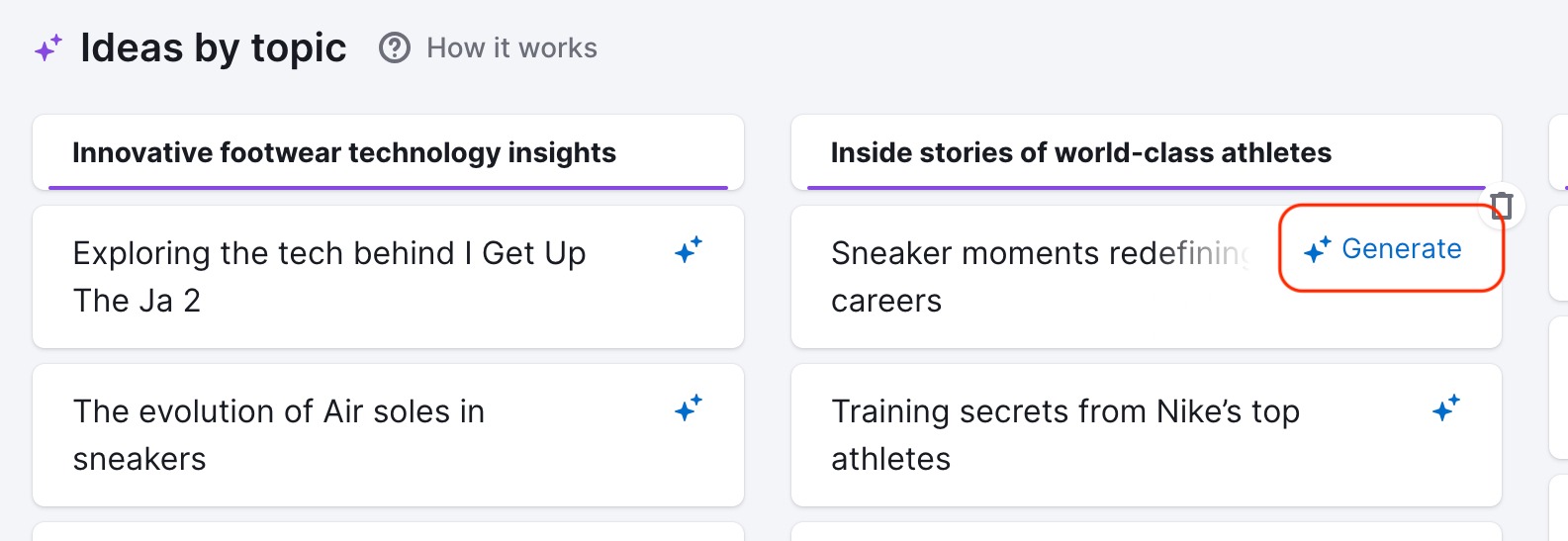Select Innovative footwear technology insights topic header
Viewport: 1568px width, 541px height.
click(x=343, y=152)
